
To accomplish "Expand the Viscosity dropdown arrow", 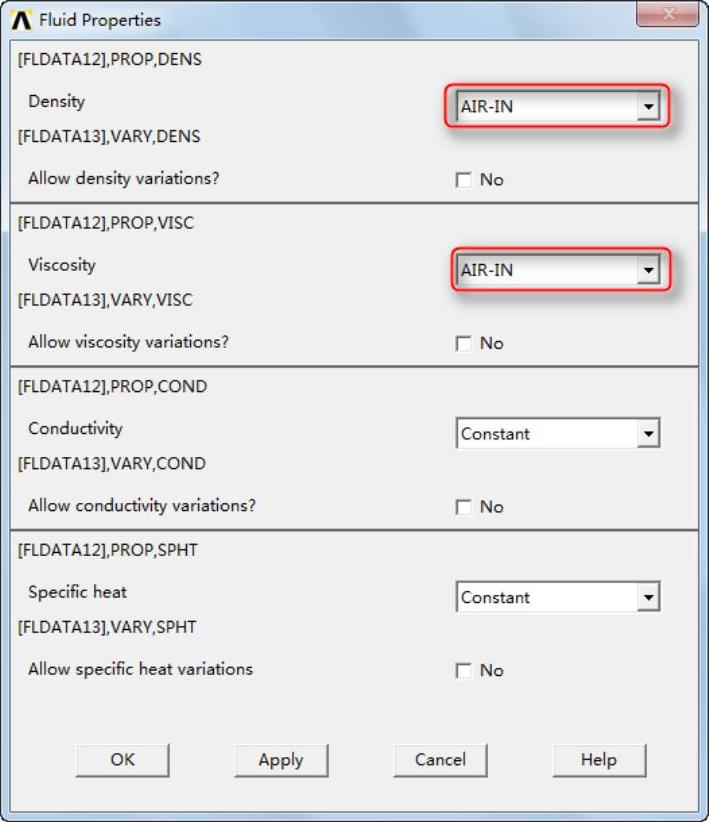I will click(x=649, y=270).
